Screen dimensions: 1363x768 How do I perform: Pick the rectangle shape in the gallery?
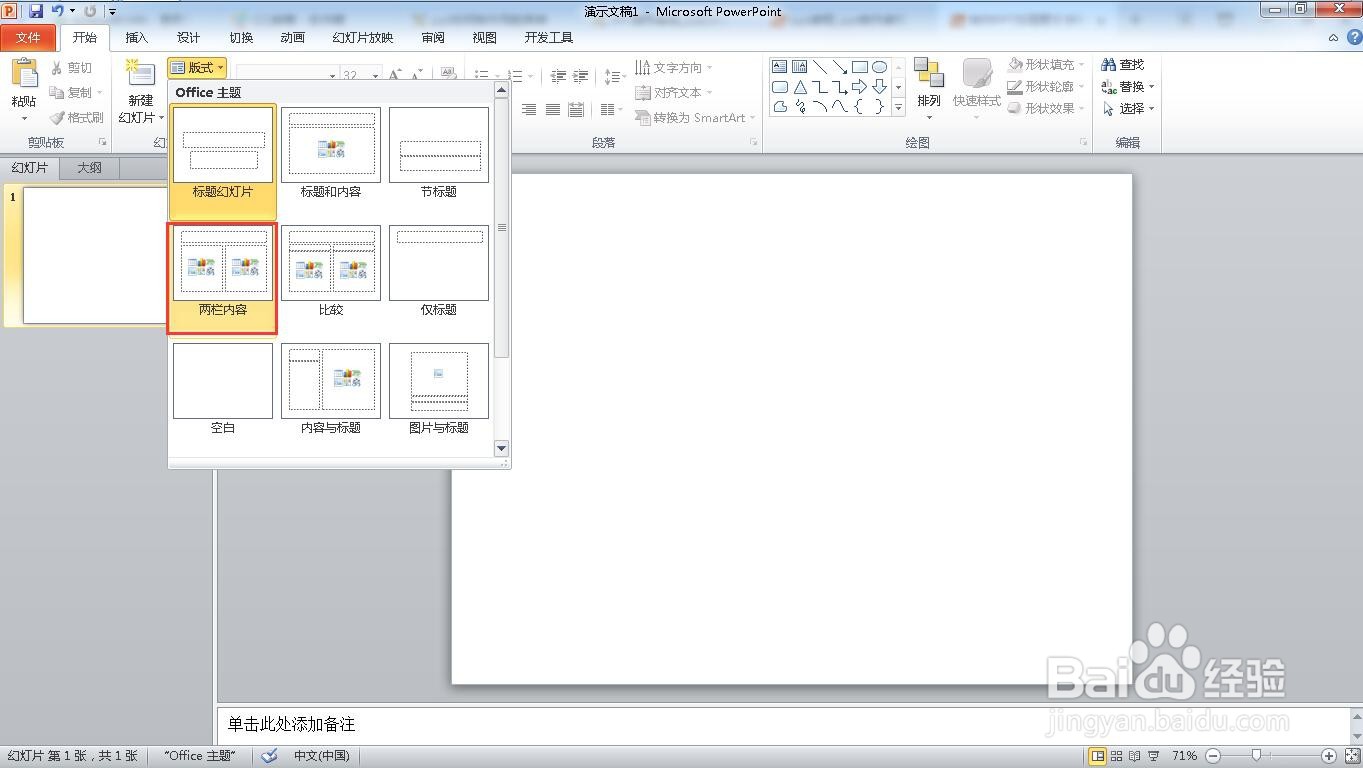point(859,67)
